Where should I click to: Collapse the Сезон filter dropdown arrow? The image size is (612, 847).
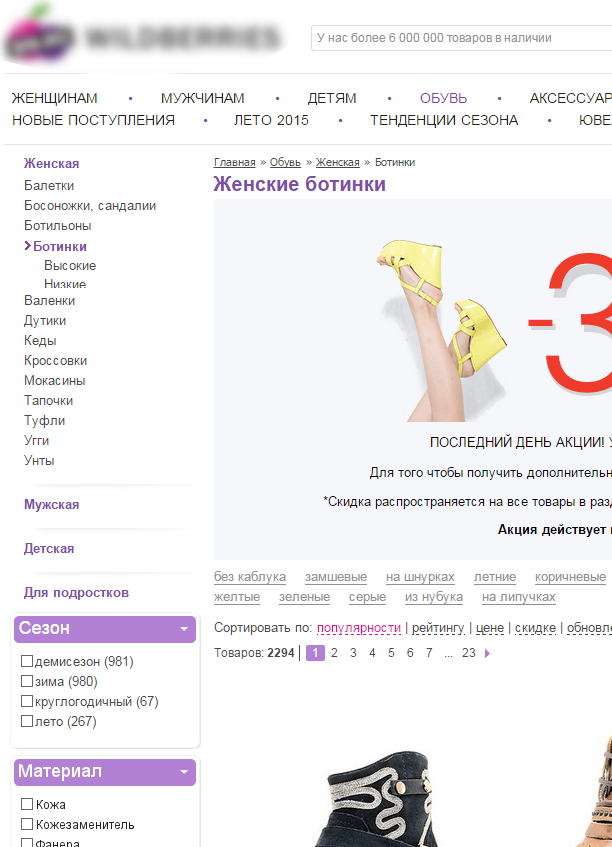pos(184,629)
